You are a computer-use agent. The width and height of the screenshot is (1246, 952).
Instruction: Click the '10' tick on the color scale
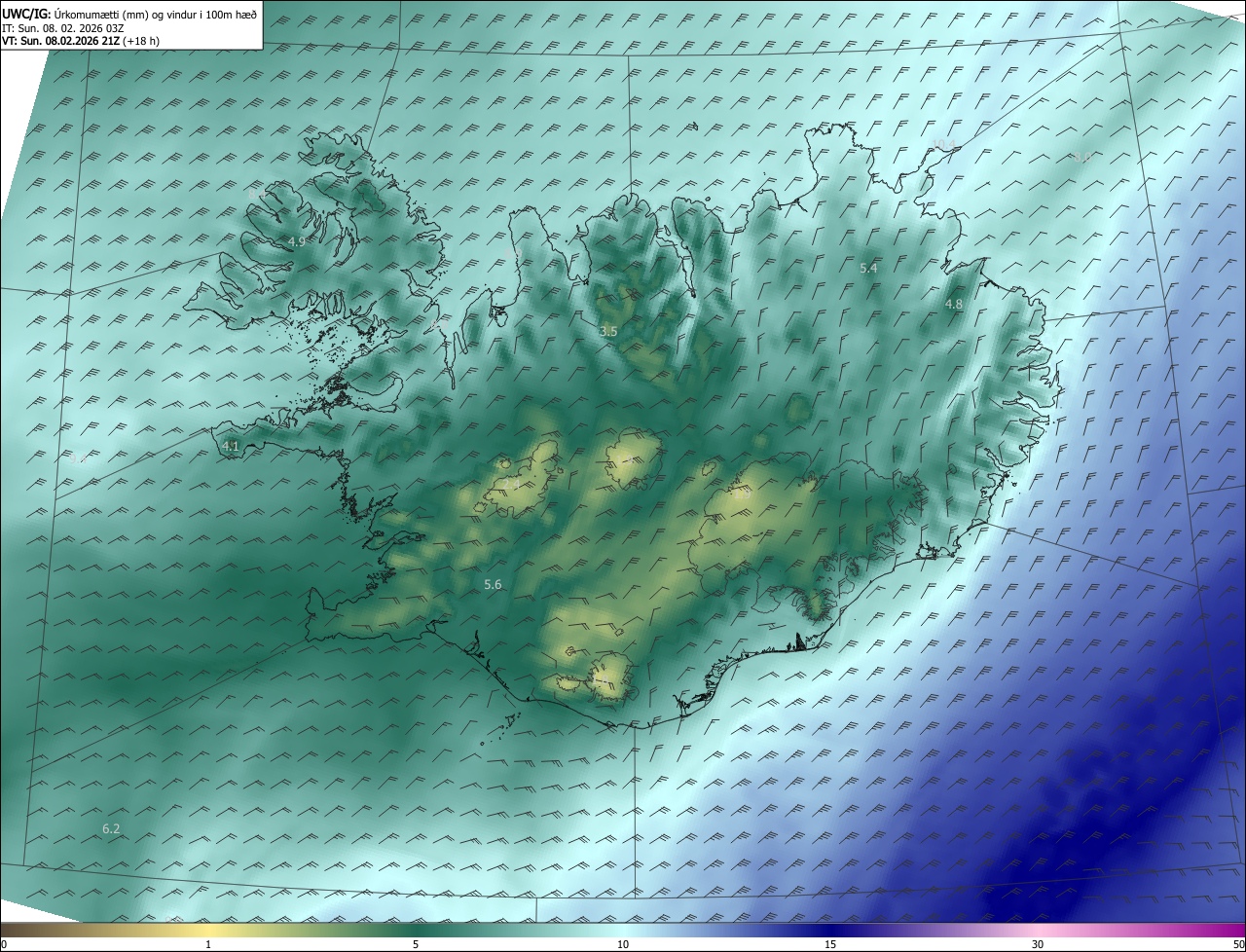pos(623,944)
